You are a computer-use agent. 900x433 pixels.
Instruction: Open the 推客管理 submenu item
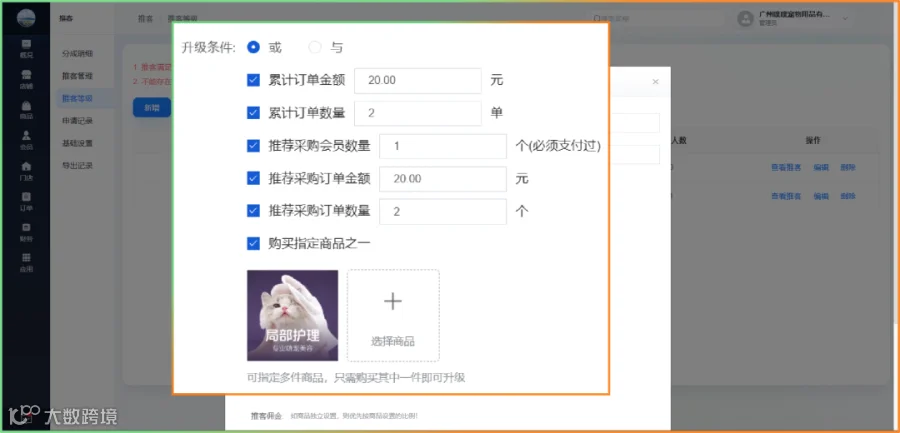tap(77, 76)
